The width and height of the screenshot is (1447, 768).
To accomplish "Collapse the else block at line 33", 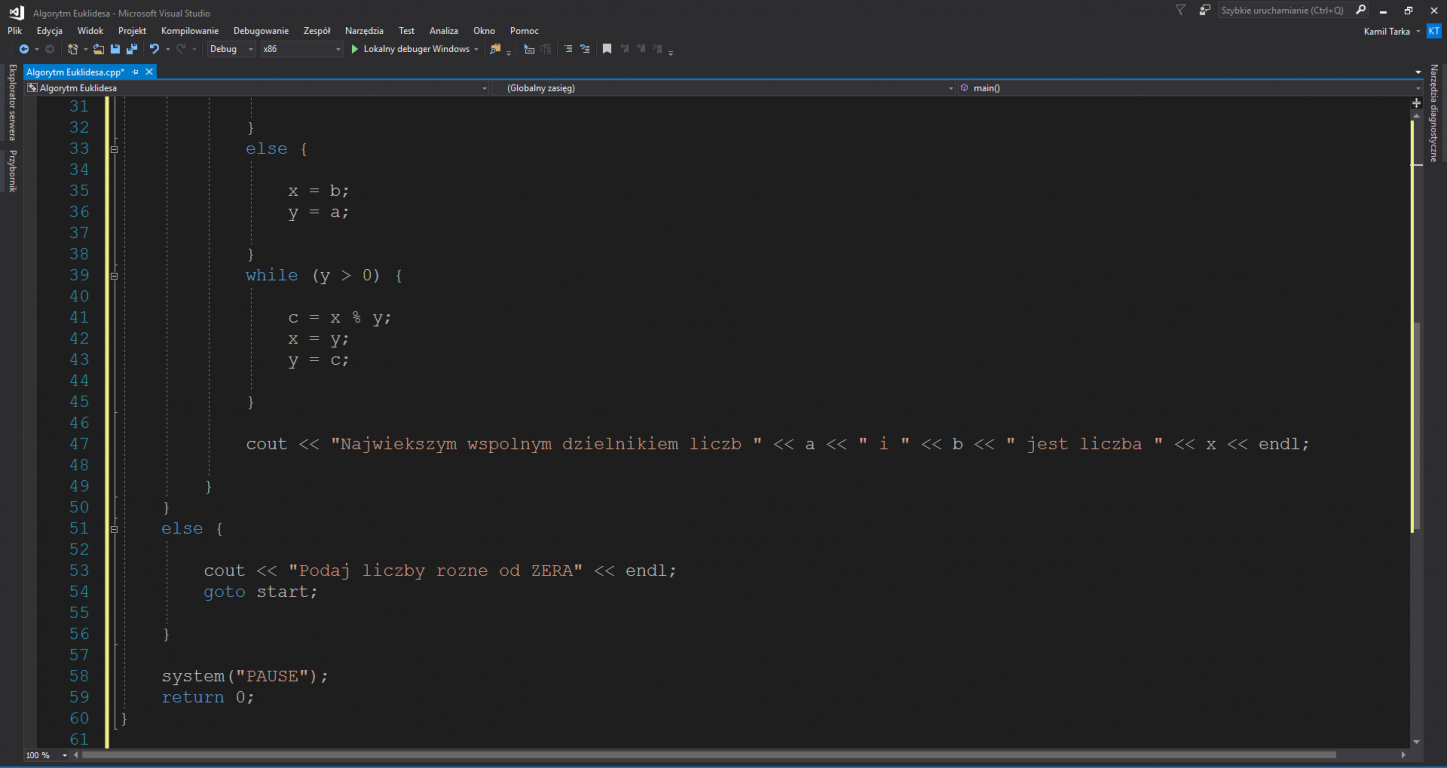I will 114,149.
